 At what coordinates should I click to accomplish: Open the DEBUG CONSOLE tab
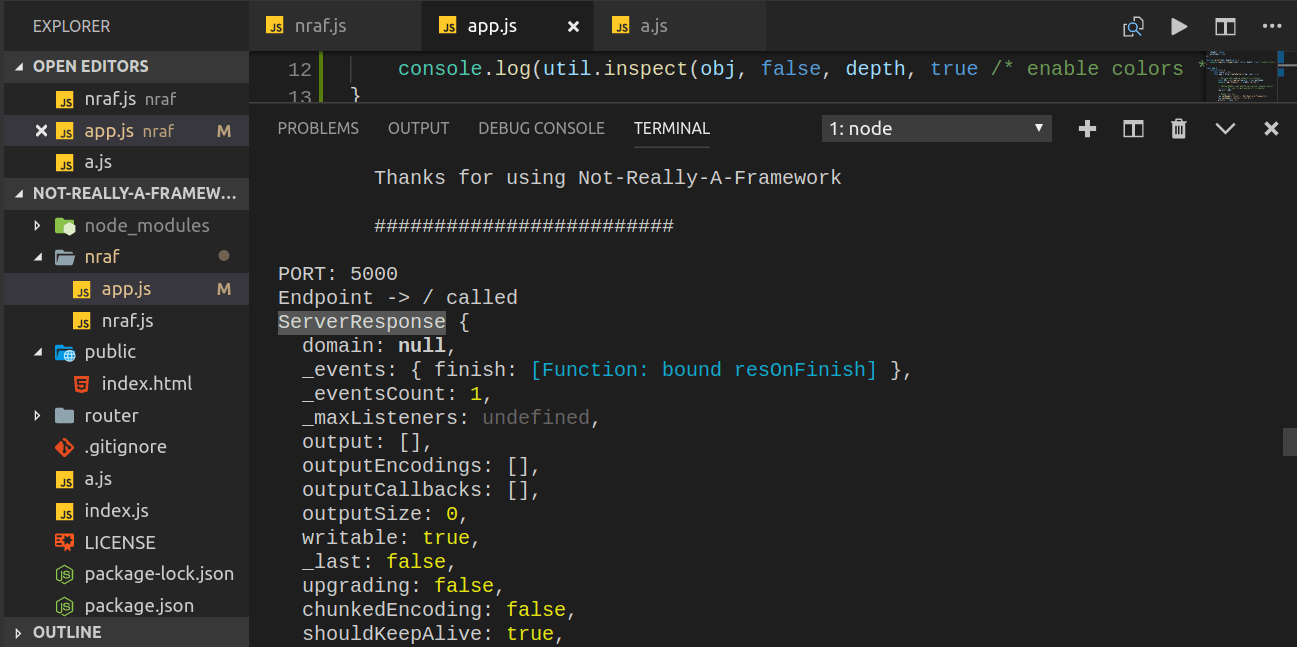[x=541, y=128]
